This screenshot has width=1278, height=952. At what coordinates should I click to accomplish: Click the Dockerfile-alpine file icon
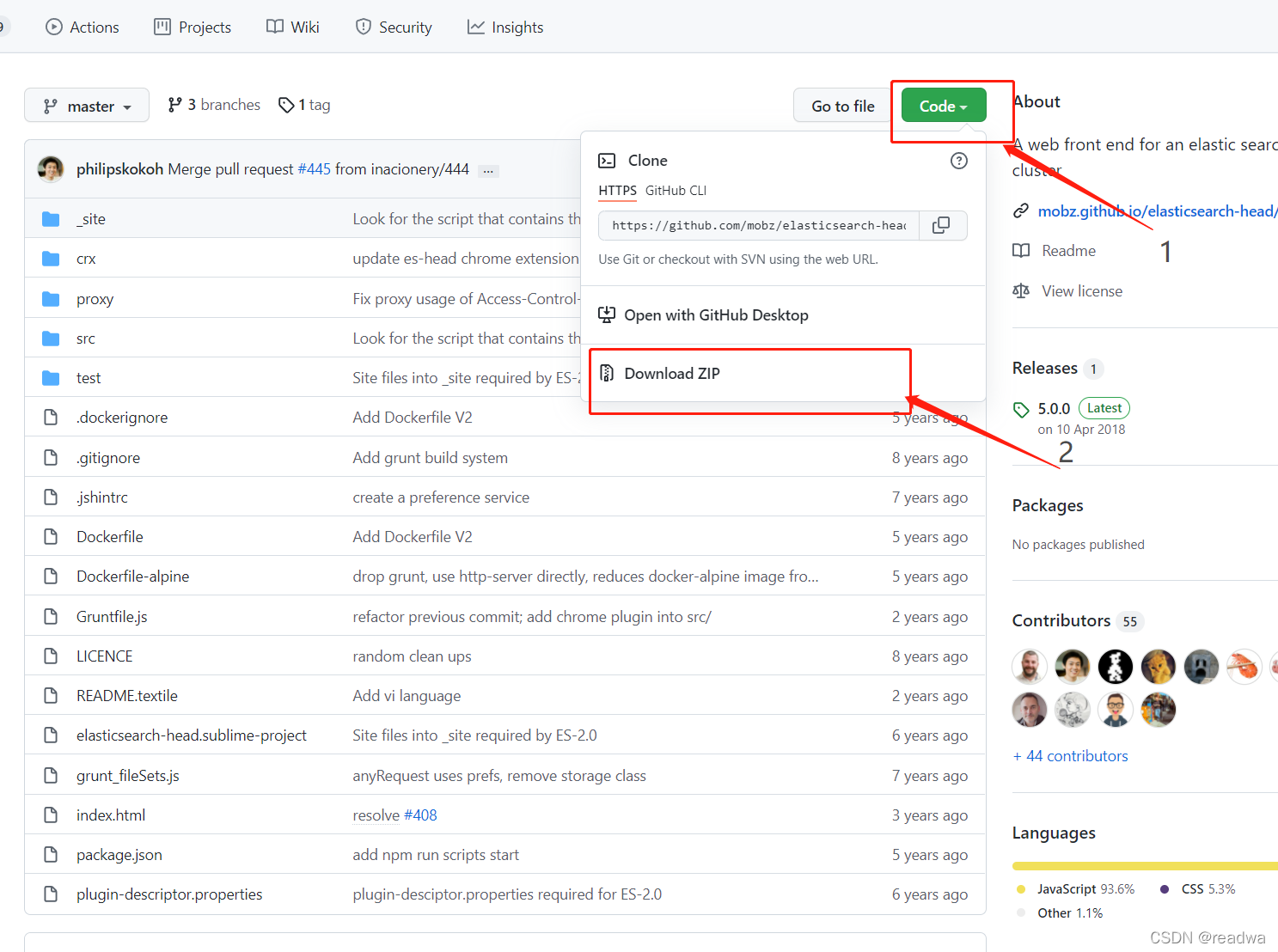click(x=51, y=577)
